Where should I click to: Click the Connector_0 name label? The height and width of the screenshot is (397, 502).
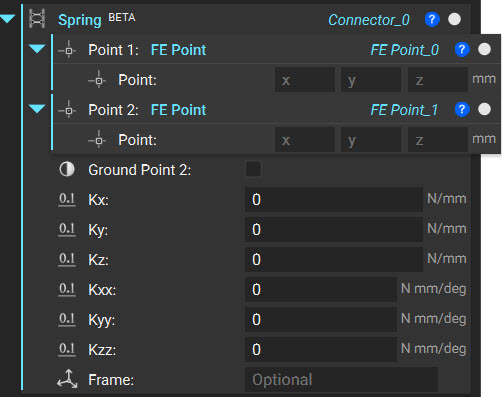pyautogui.click(x=369, y=20)
